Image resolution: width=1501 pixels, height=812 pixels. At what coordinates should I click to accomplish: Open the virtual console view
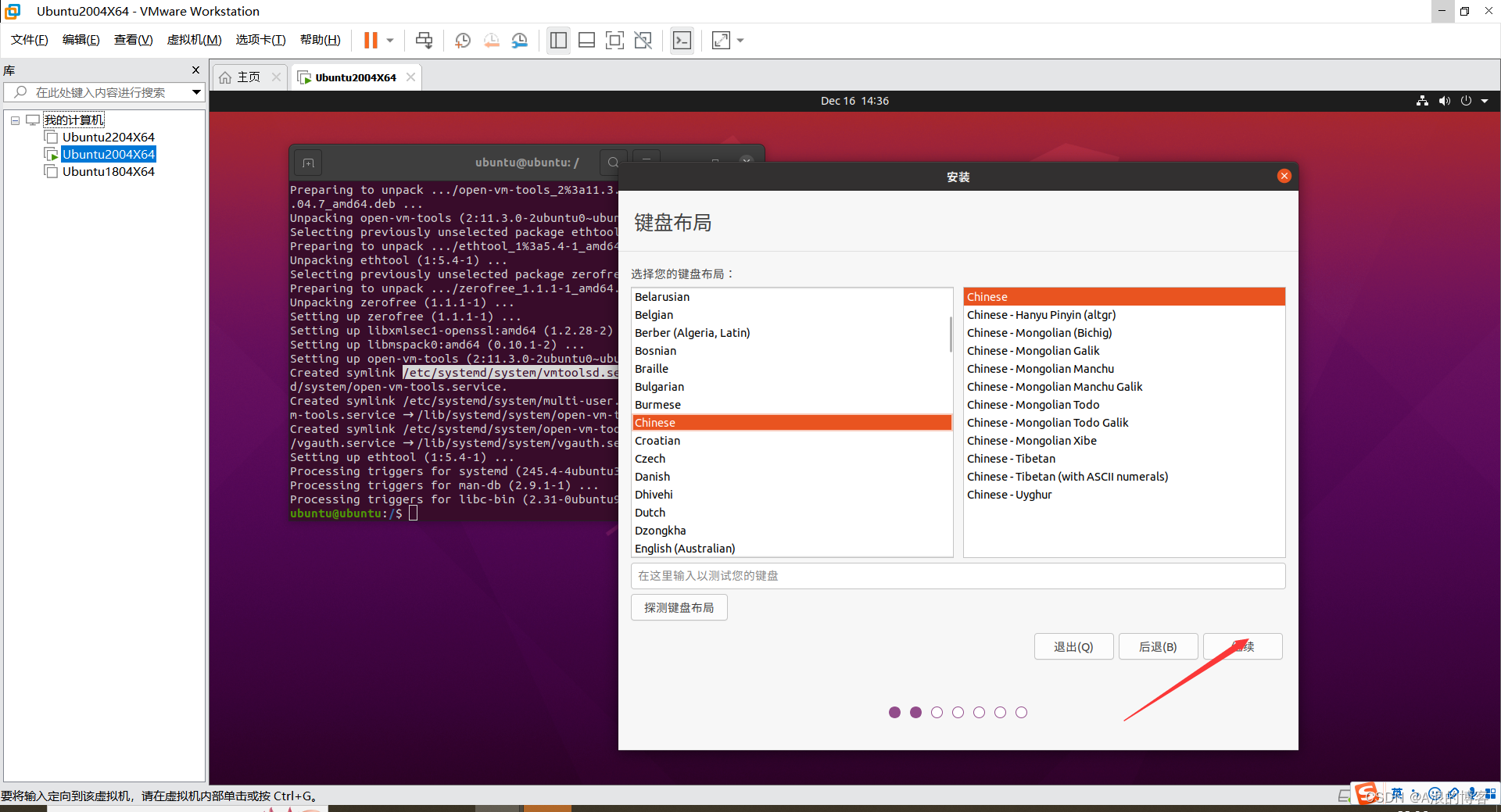[681, 40]
